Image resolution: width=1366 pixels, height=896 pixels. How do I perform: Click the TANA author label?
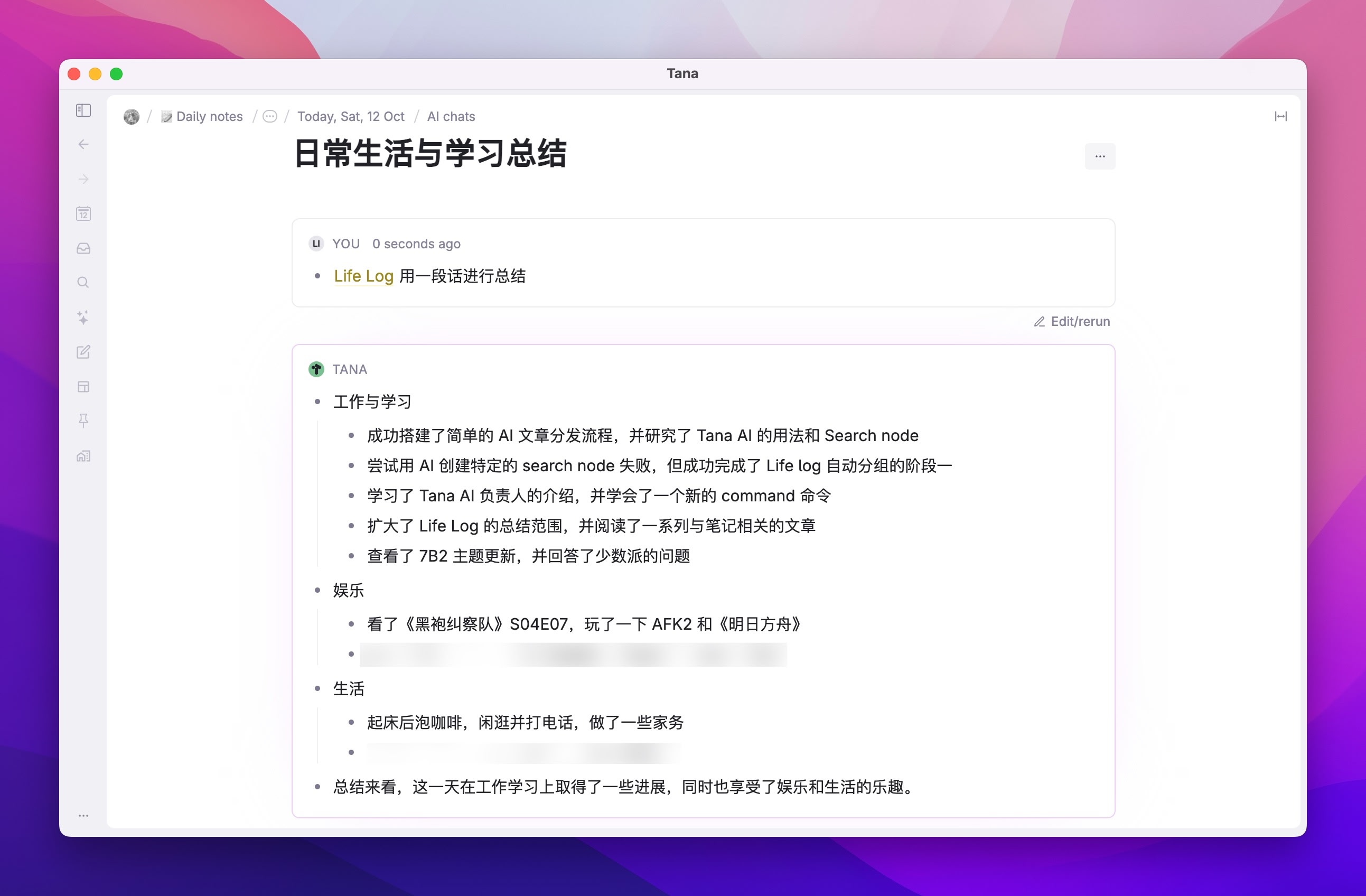pyautogui.click(x=350, y=369)
